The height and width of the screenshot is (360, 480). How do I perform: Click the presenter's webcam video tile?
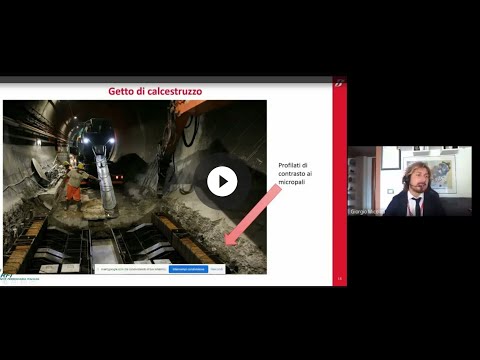[x=410, y=181]
